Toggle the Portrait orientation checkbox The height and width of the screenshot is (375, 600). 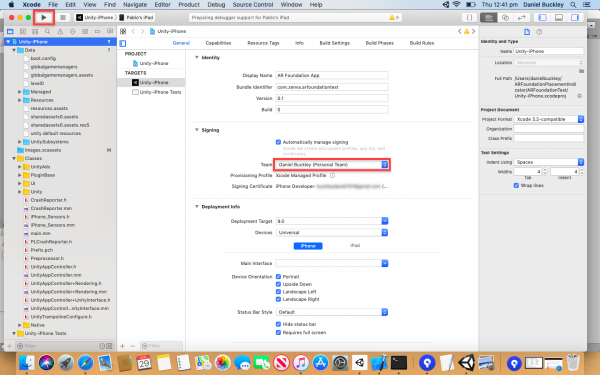pos(278,277)
